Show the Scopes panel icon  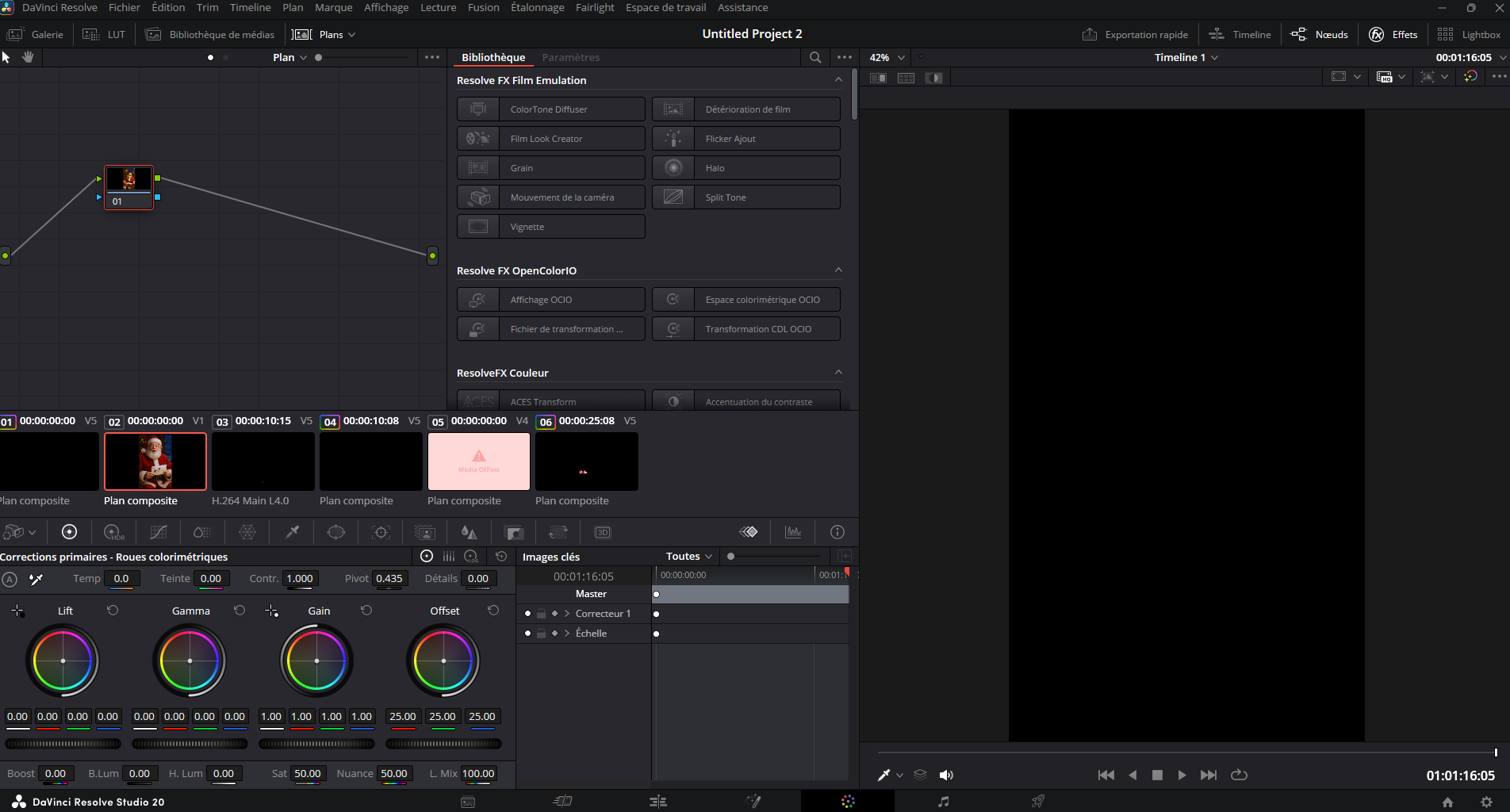point(792,532)
